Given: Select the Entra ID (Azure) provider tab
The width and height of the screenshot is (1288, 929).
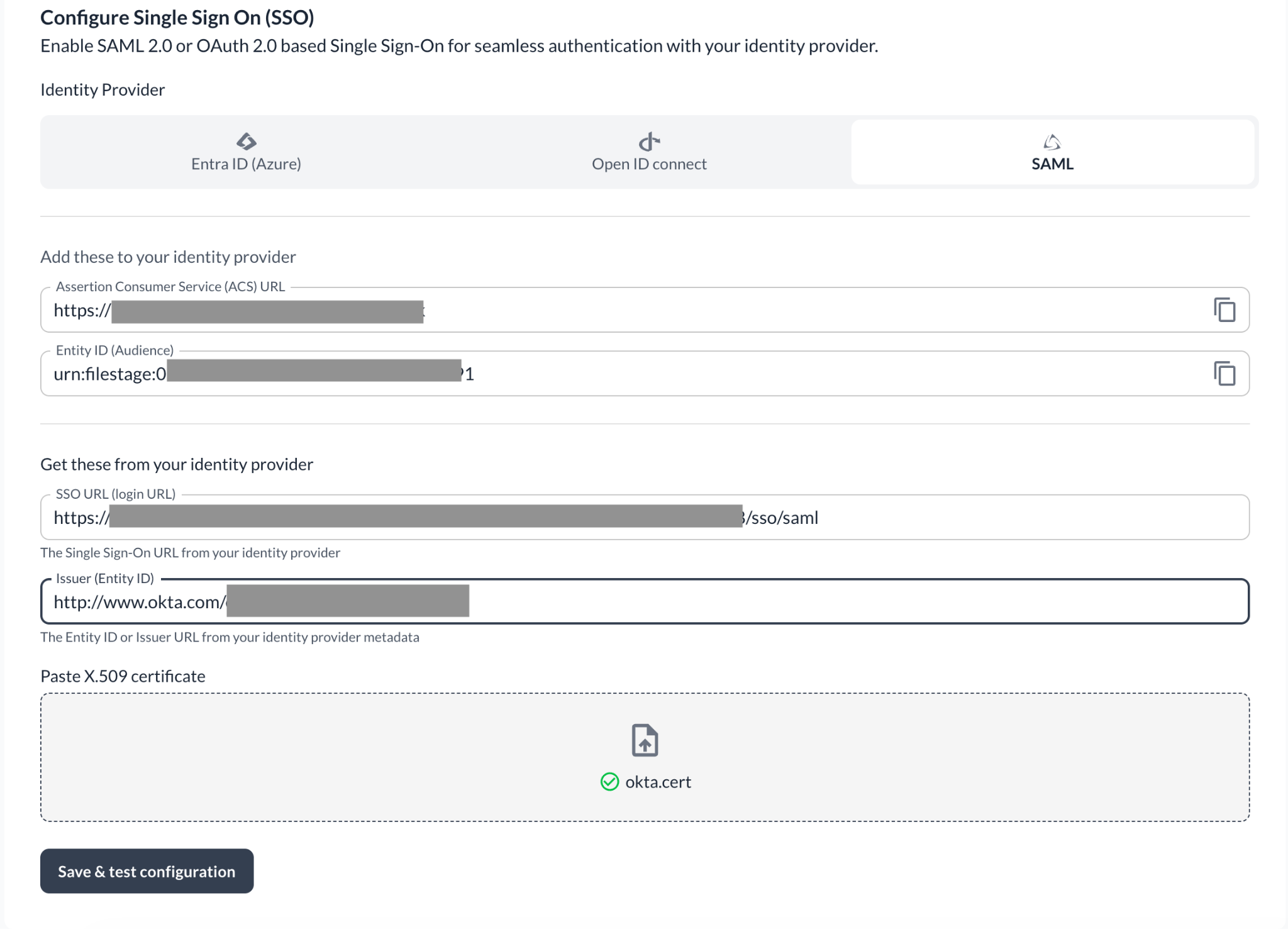Looking at the screenshot, I should tap(246, 152).
